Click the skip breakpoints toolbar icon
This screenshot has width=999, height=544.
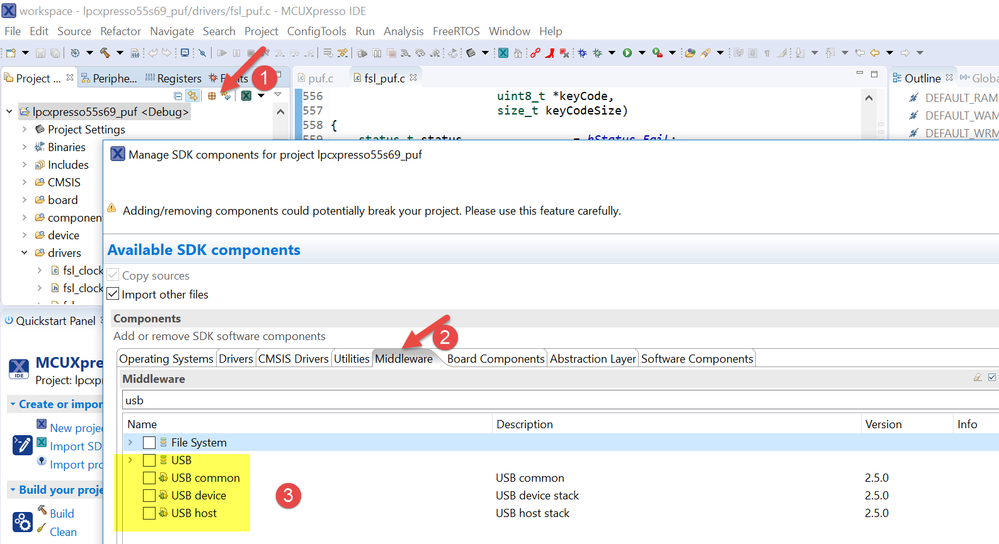[x=202, y=53]
